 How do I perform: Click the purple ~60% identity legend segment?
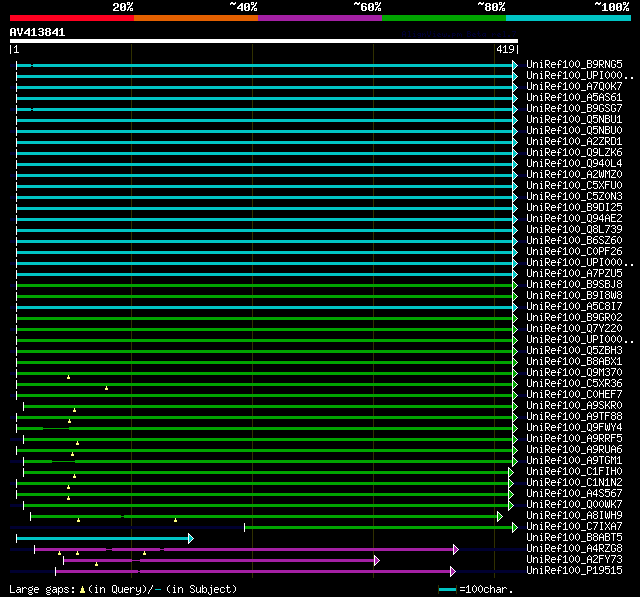[319, 17]
